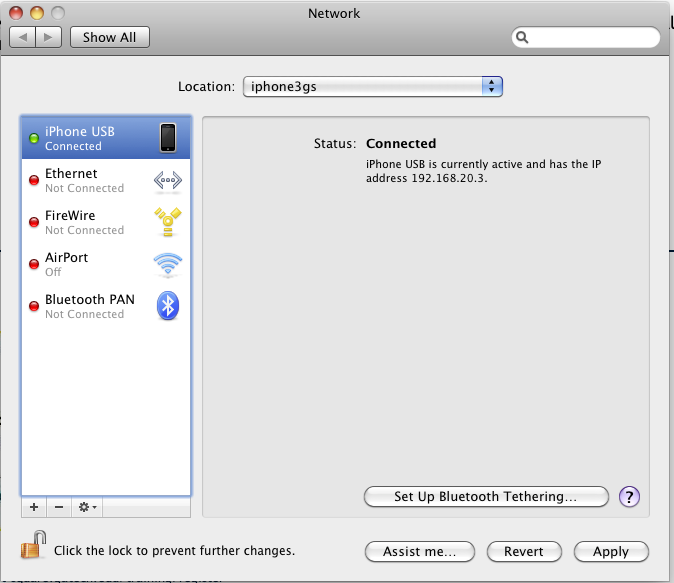Click the Ethernet arrows icon

pos(168,180)
